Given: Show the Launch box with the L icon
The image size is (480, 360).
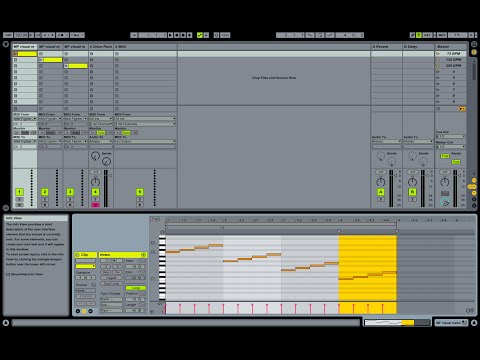Looking at the screenshot, I should [x=78, y=311].
